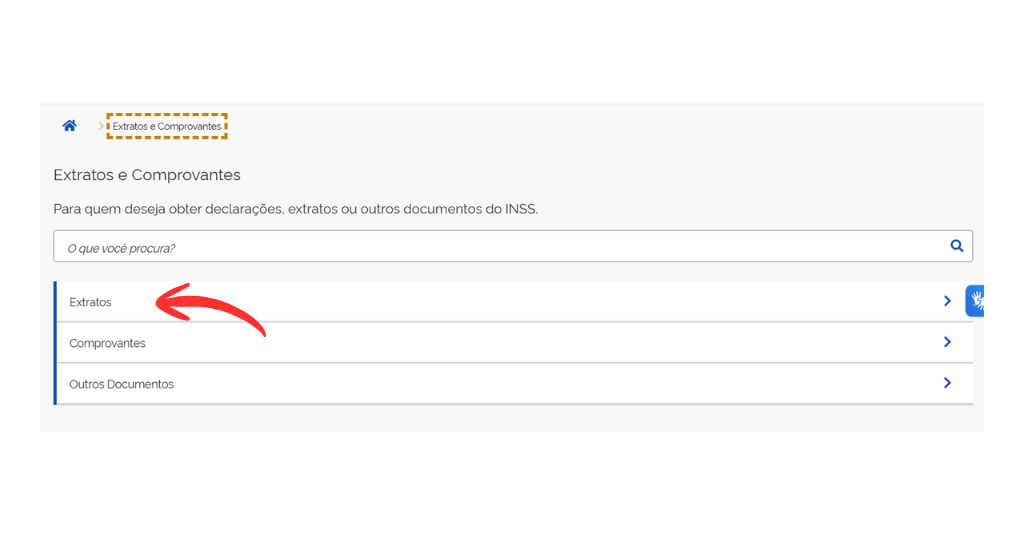Open the Extratos e Comprovantes breadcrumb link

[167, 127]
